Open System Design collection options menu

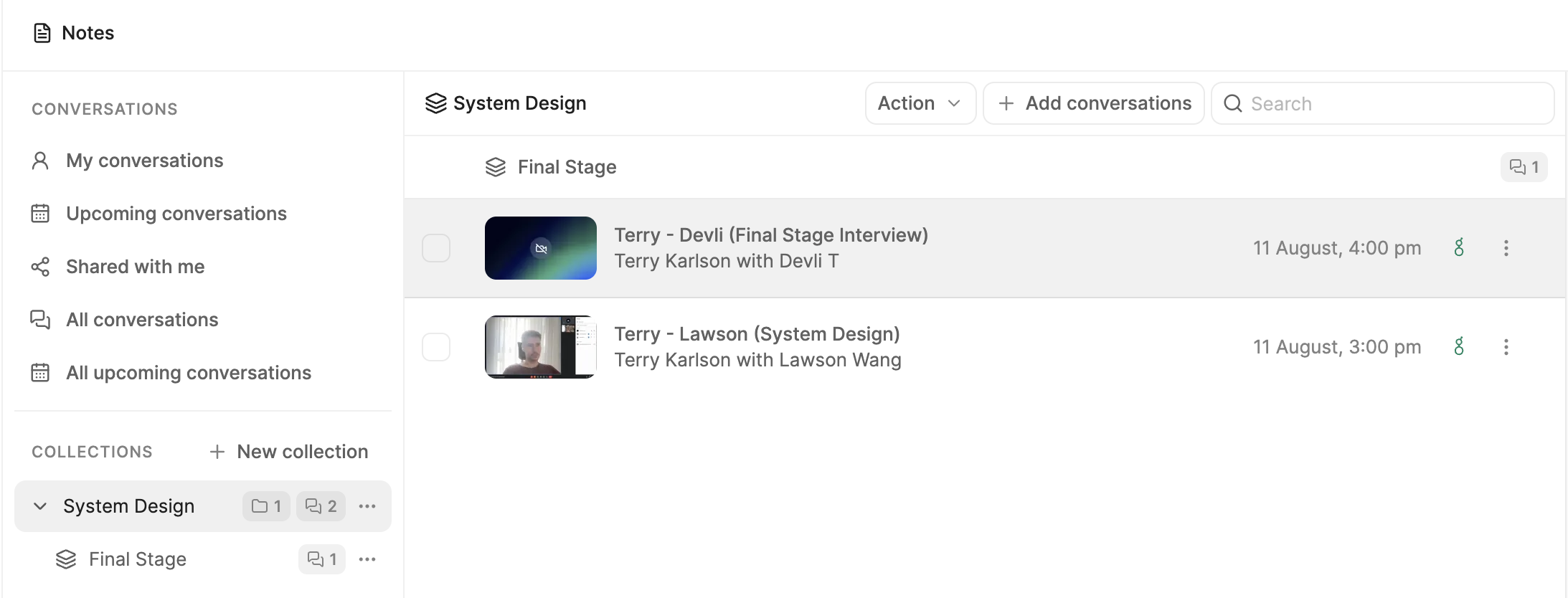point(367,506)
